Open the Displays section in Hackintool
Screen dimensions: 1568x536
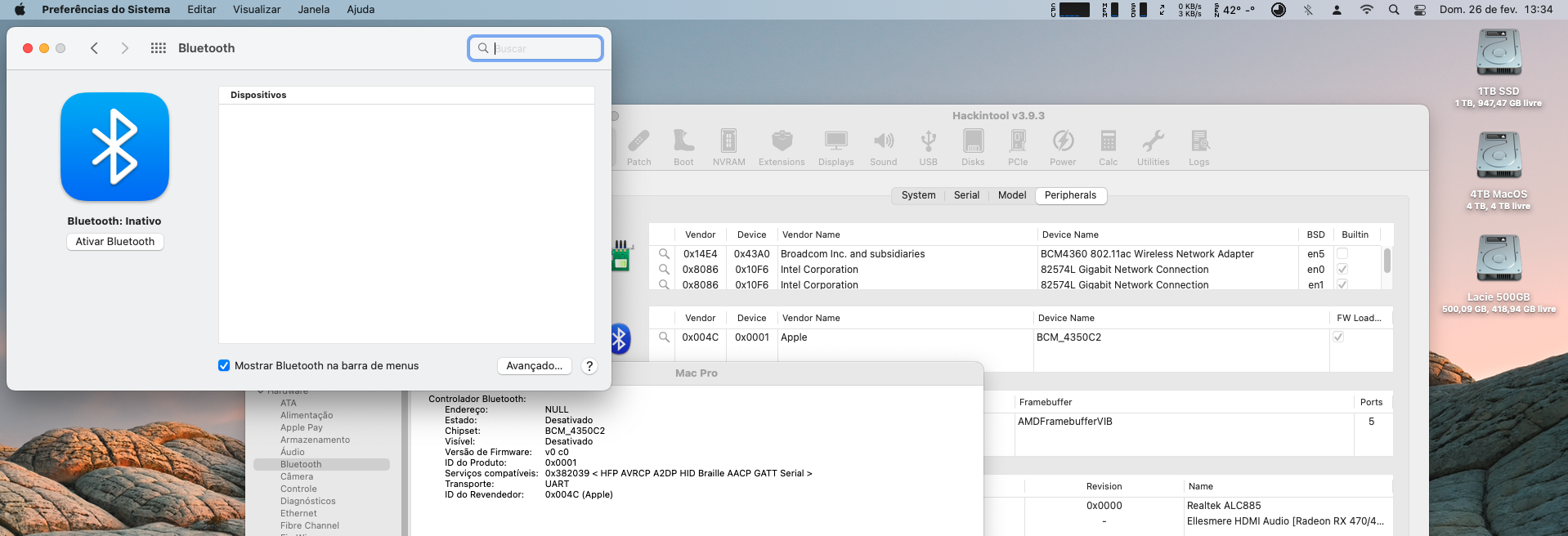pos(836,148)
